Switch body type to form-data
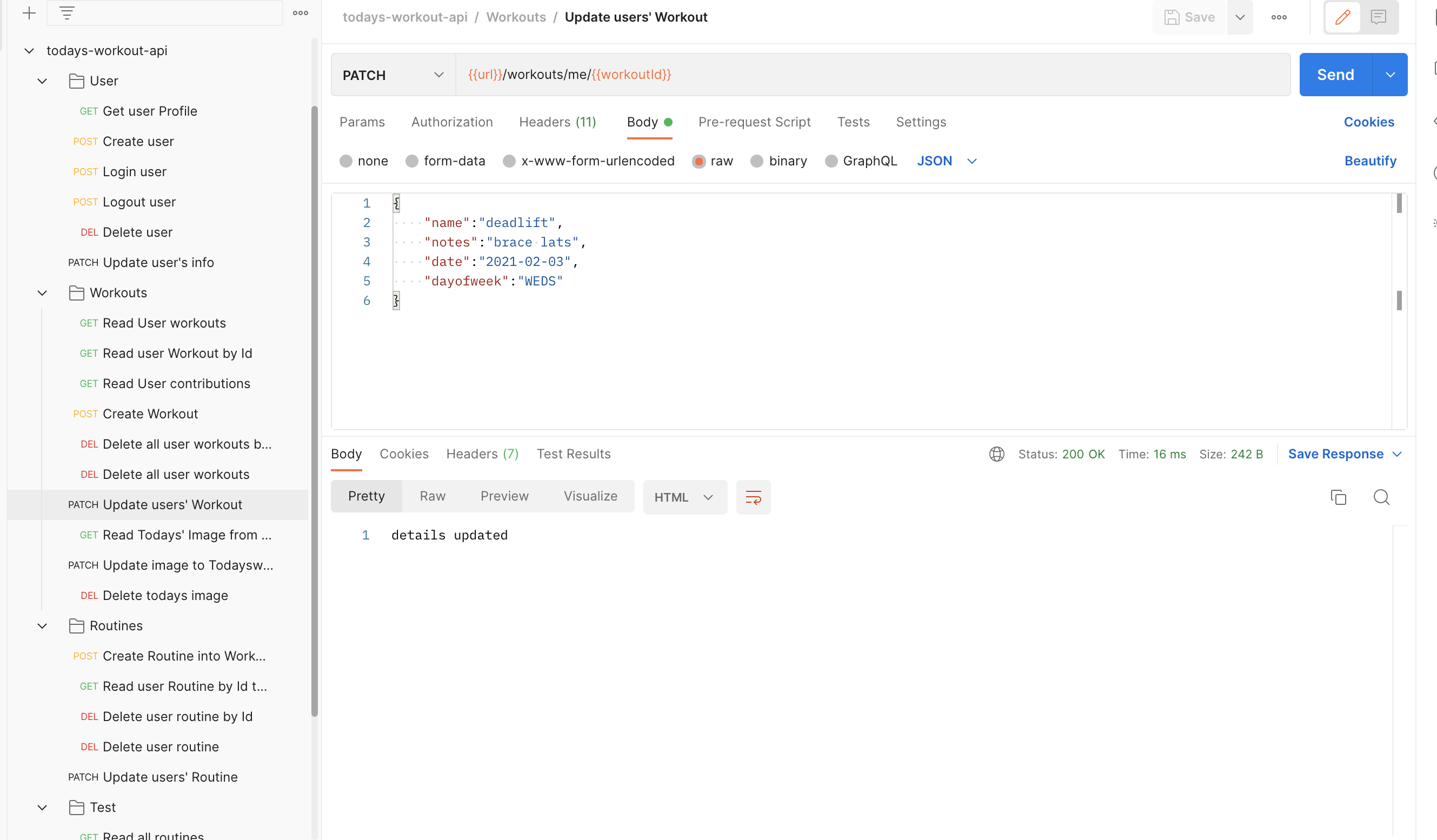Screen dimensions: 1437x840 [x=412, y=161]
